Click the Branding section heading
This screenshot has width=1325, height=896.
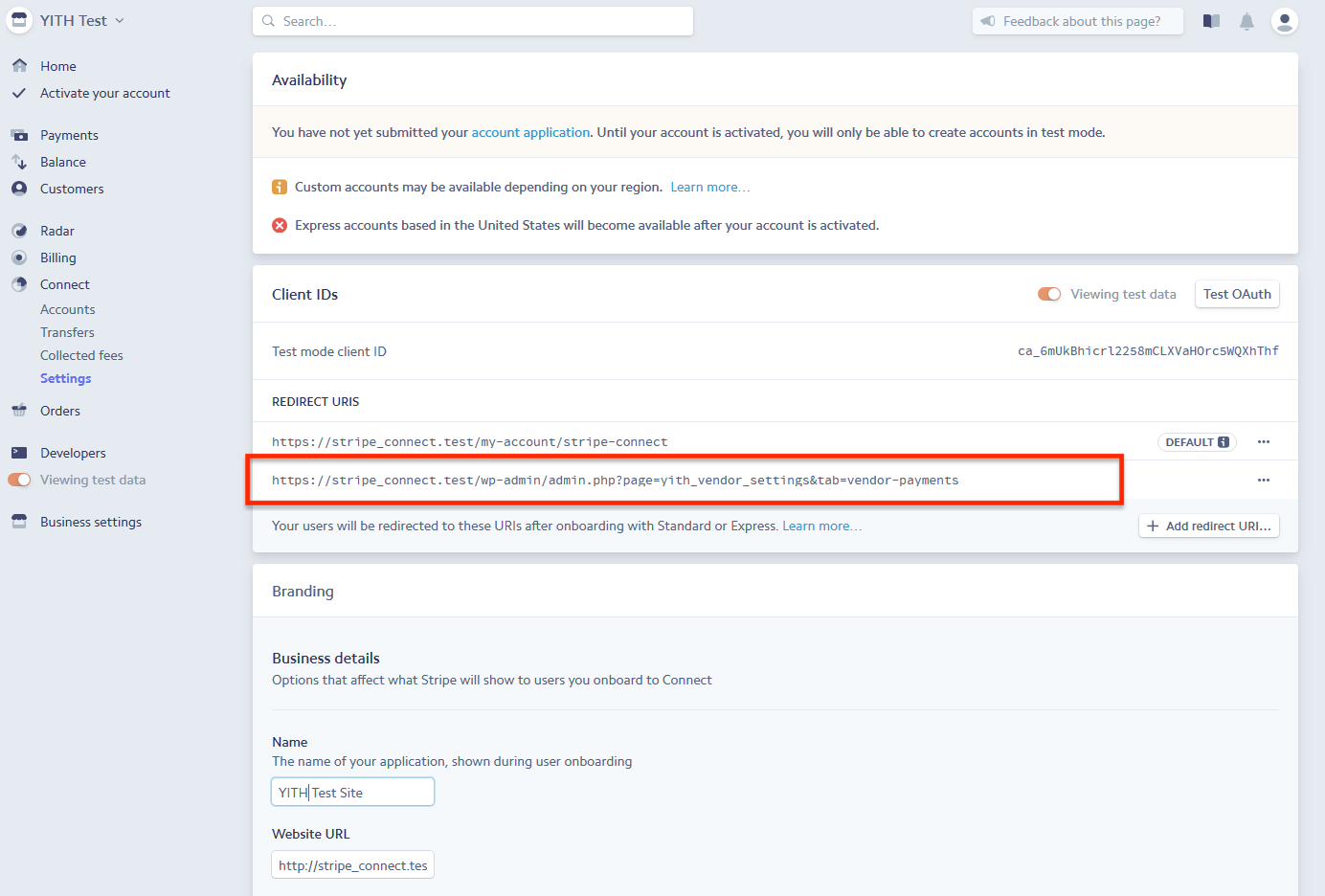pyautogui.click(x=303, y=592)
